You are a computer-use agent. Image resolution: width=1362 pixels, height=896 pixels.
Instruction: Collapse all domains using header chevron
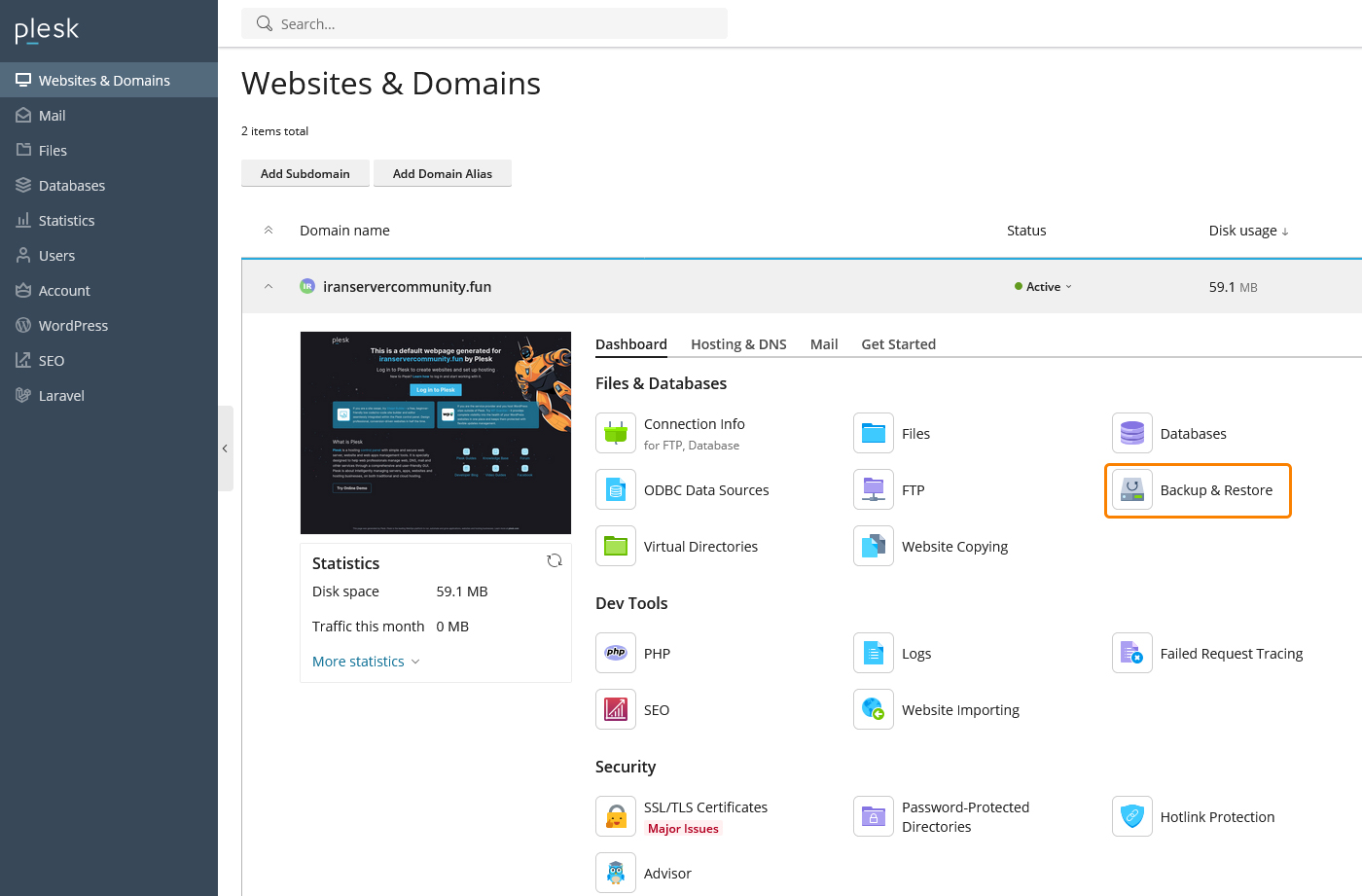(269, 231)
